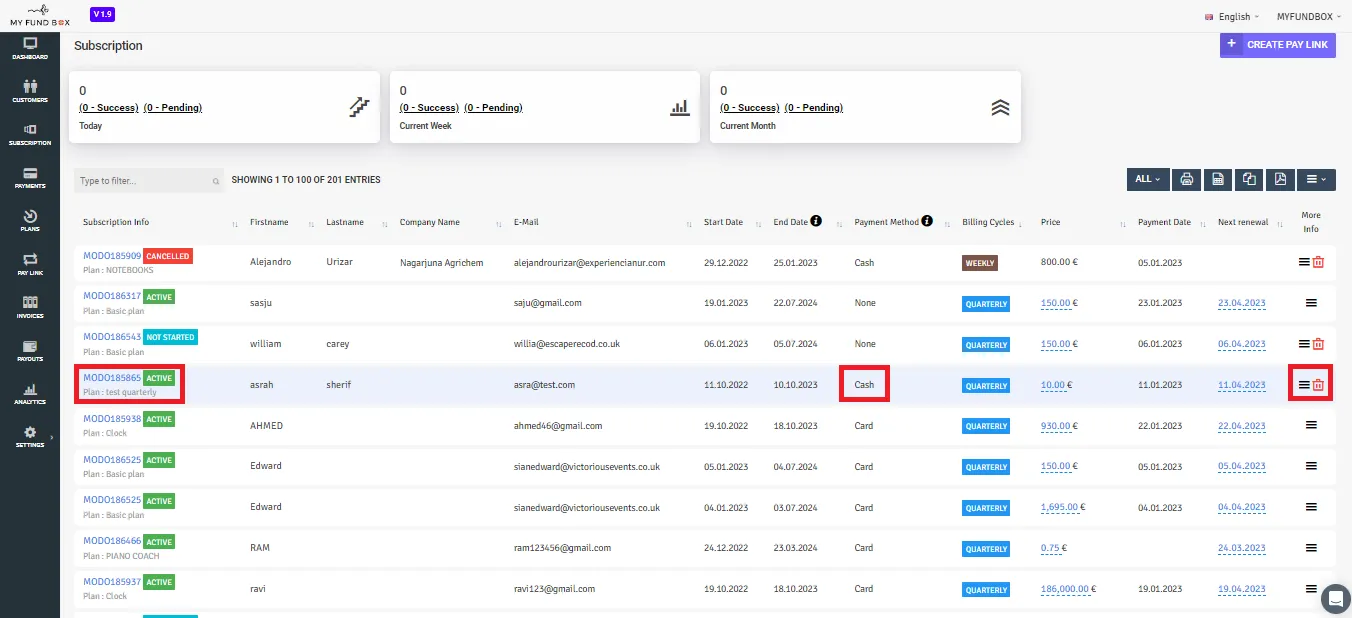Open more info menu for AHMED's row
This screenshot has width=1352, height=618.
pyautogui.click(x=1311, y=425)
